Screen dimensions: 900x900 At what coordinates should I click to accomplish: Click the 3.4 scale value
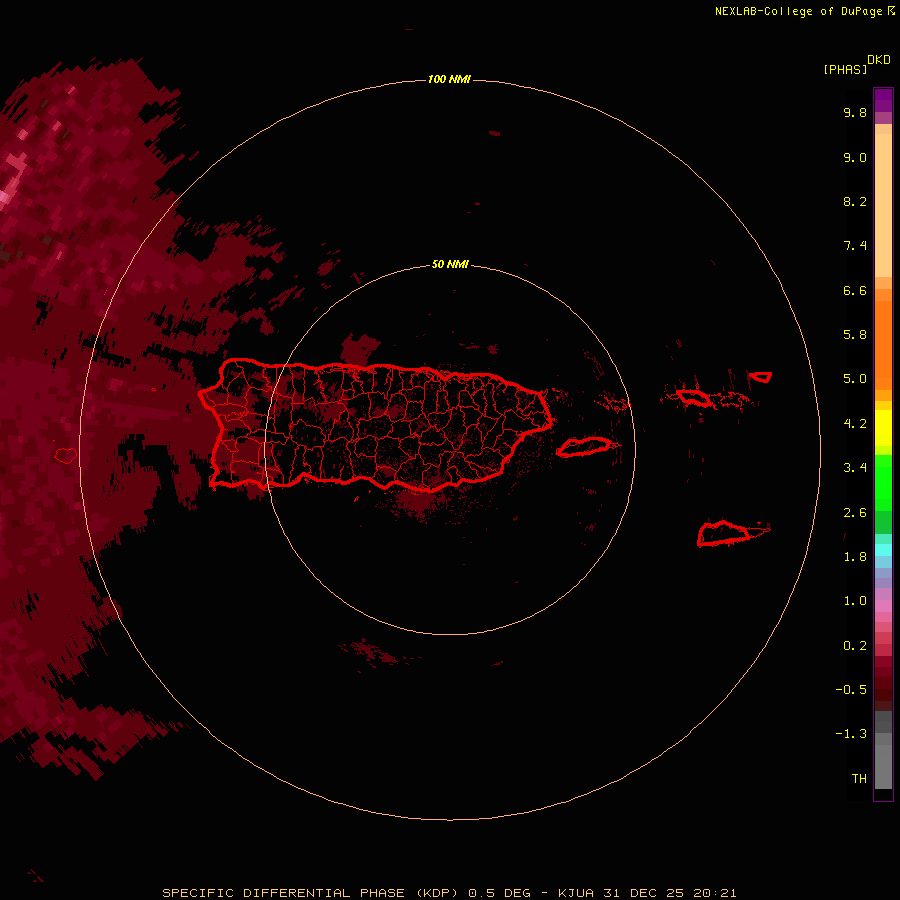(x=855, y=468)
